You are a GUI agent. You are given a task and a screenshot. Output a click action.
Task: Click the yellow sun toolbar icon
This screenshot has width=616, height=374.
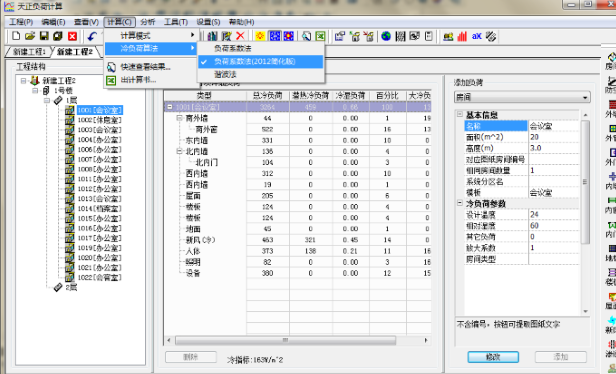click(x=260, y=36)
